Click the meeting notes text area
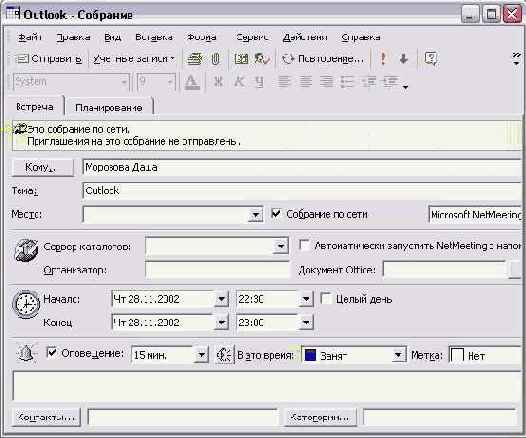 [267, 386]
